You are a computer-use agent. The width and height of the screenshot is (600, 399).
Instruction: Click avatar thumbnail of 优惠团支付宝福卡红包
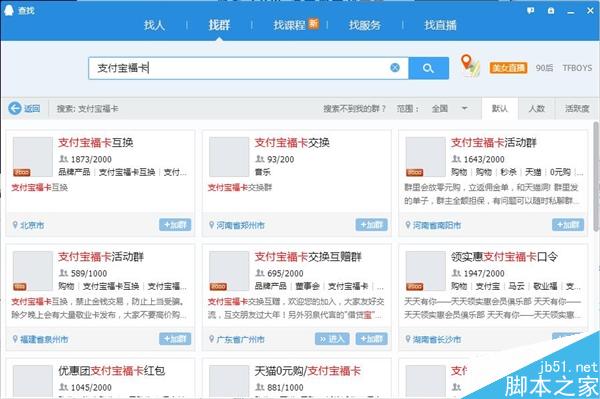tap(33, 381)
